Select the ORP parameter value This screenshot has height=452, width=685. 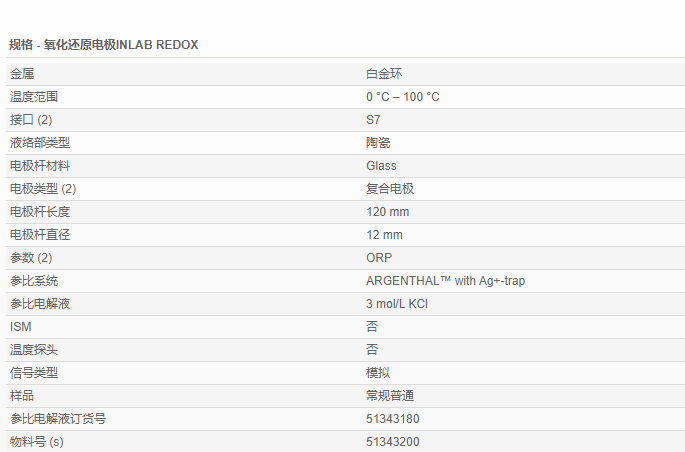[379, 258]
